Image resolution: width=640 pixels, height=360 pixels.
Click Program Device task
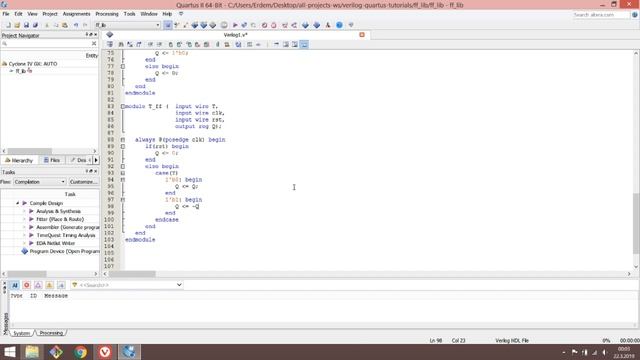point(64,251)
